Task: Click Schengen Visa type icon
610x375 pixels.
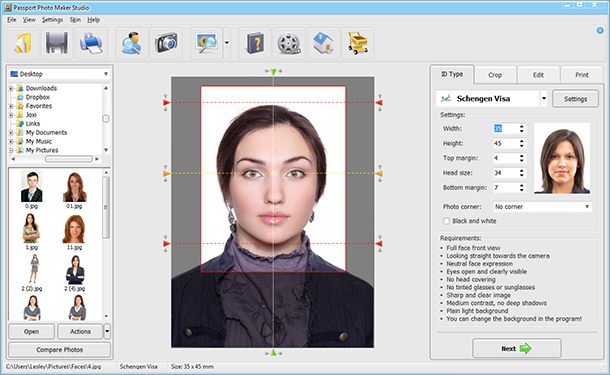Action: pos(446,99)
